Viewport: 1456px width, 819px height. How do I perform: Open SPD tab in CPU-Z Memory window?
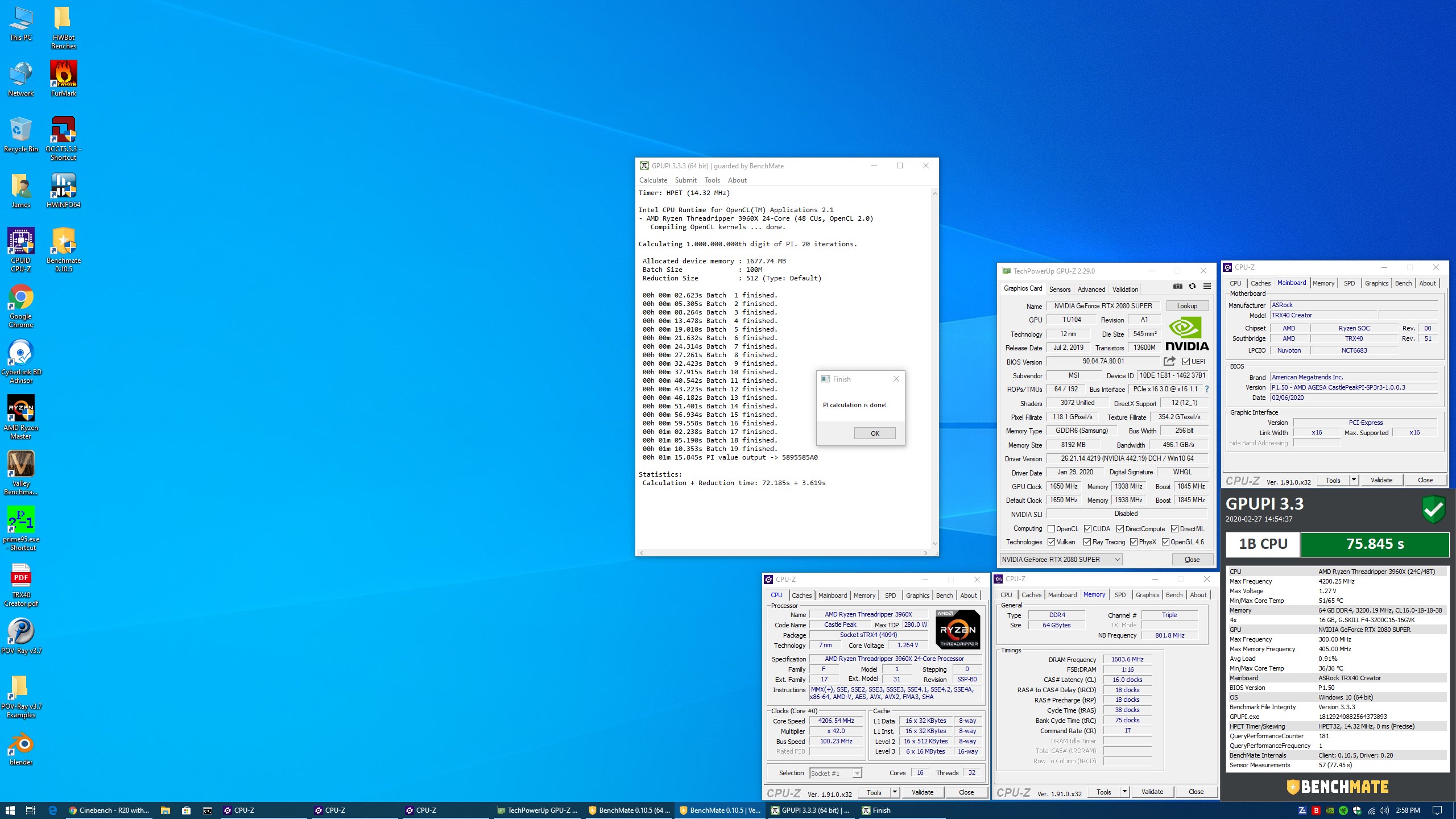pyautogui.click(x=1120, y=595)
